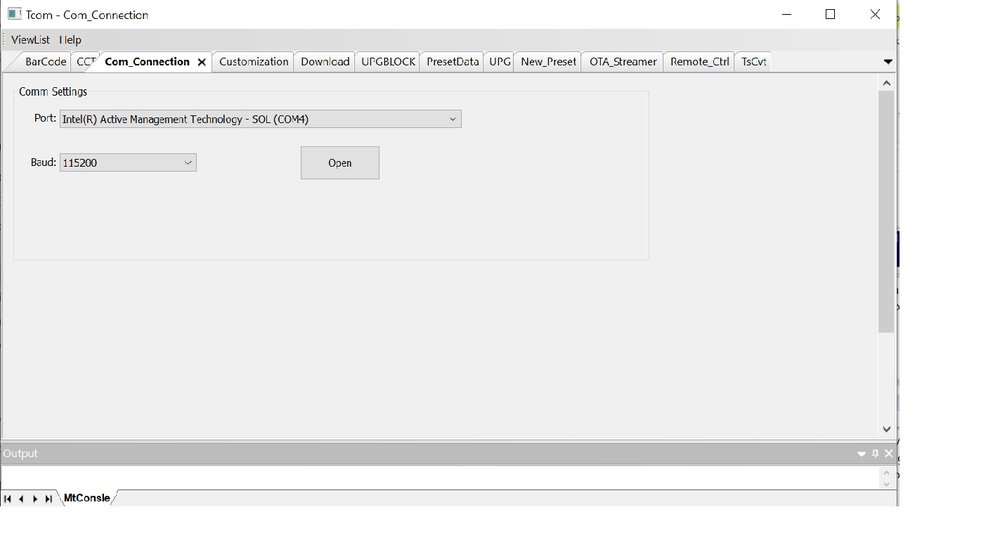Image resolution: width=1000 pixels, height=538 pixels.
Task: Switch to the New_Preset tab
Action: coord(548,62)
